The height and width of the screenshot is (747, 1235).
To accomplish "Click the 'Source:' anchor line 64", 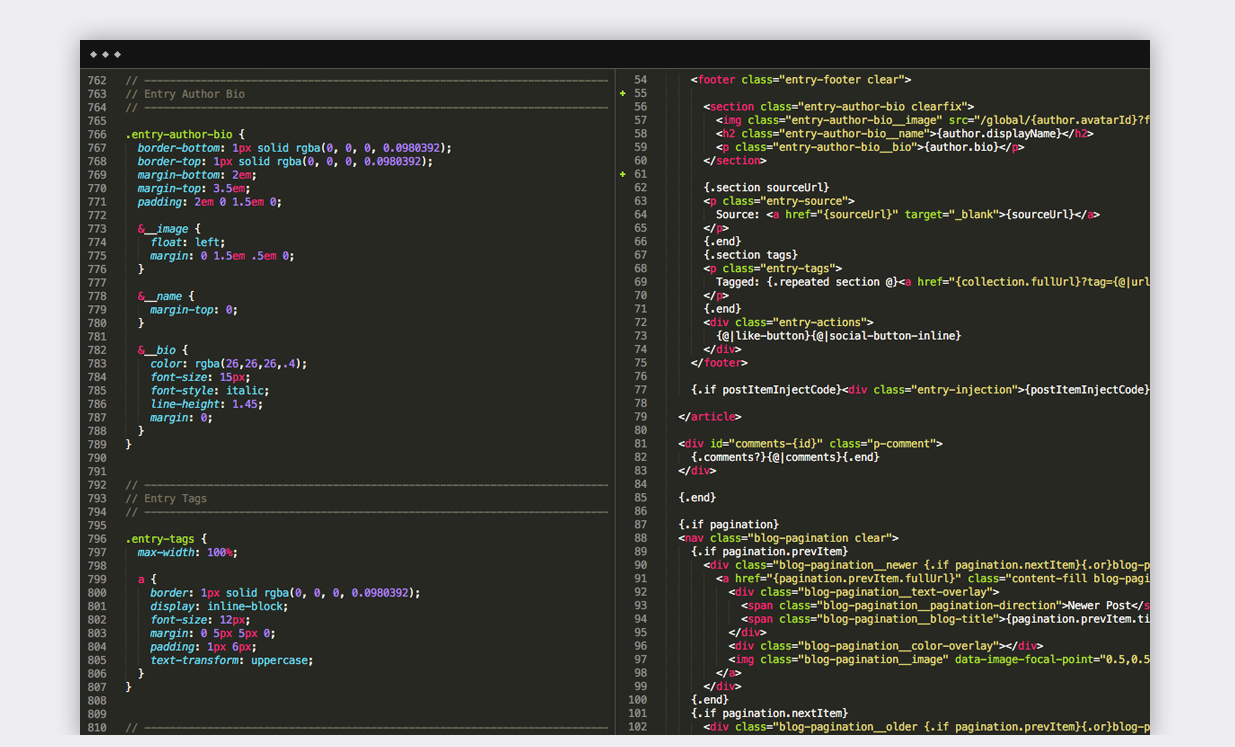I will tap(908, 214).
